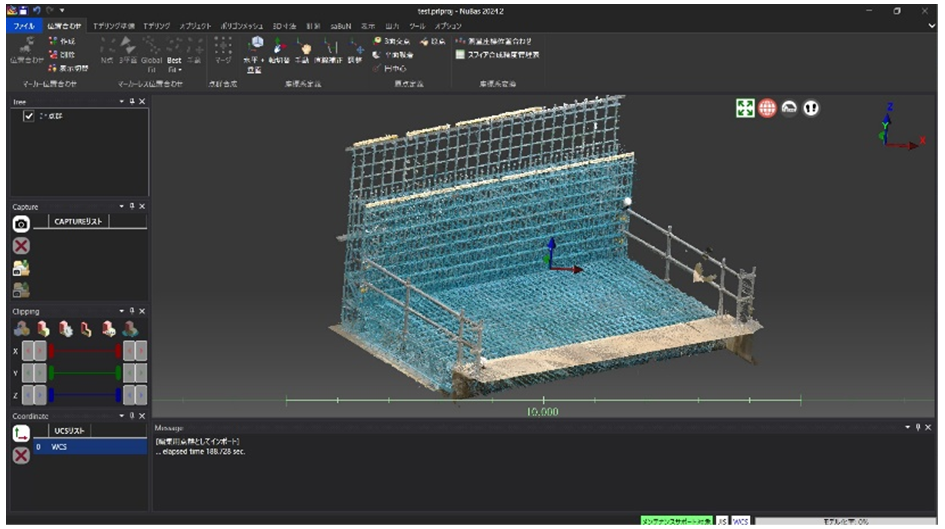Image resolution: width=945 pixels, height=529 pixels.
Task: Select the first clipping box icon
Action: tap(21, 328)
